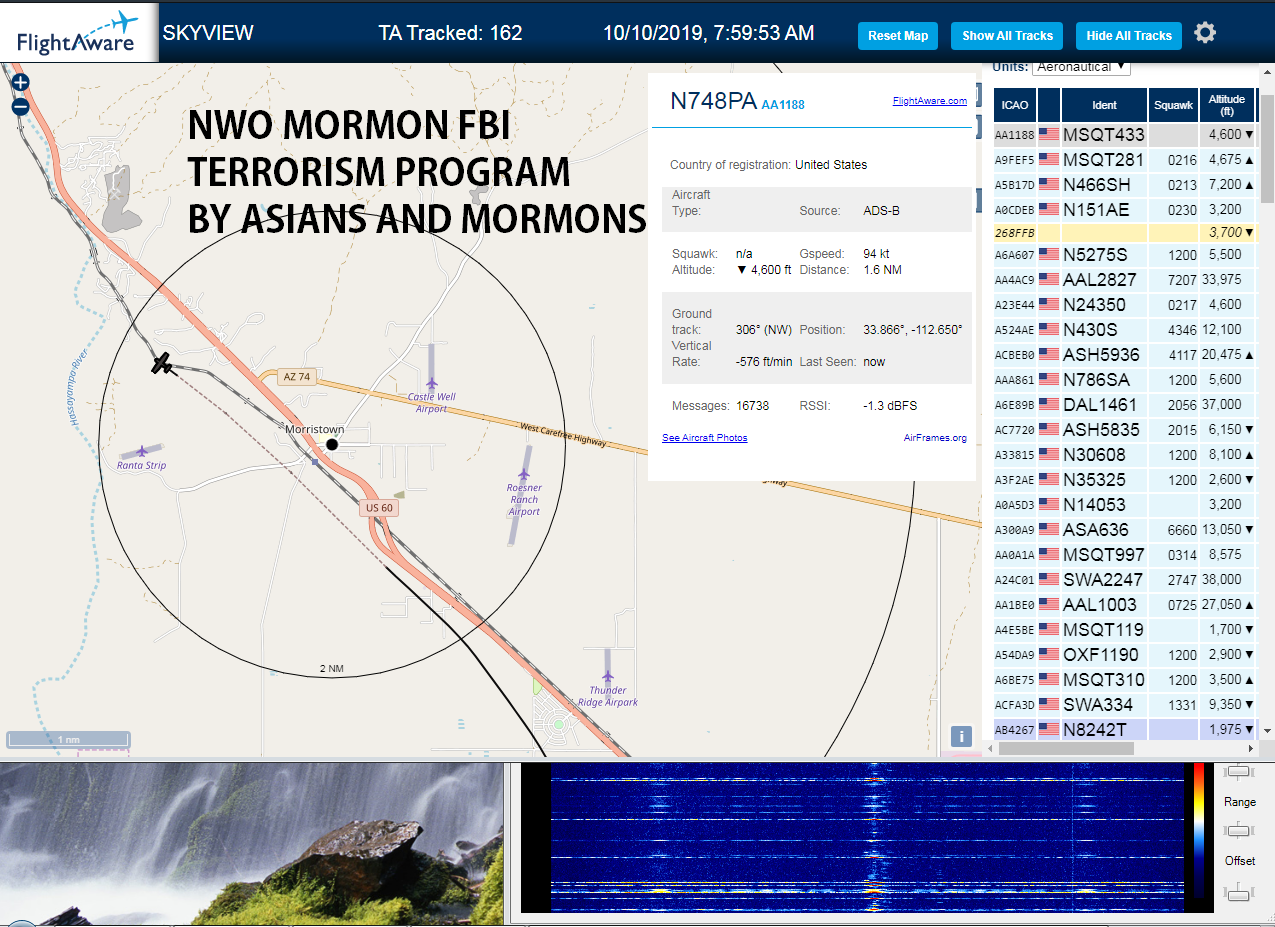Select the N14053 ident cell
This screenshot has width=1275, height=927.
[x=1104, y=504]
